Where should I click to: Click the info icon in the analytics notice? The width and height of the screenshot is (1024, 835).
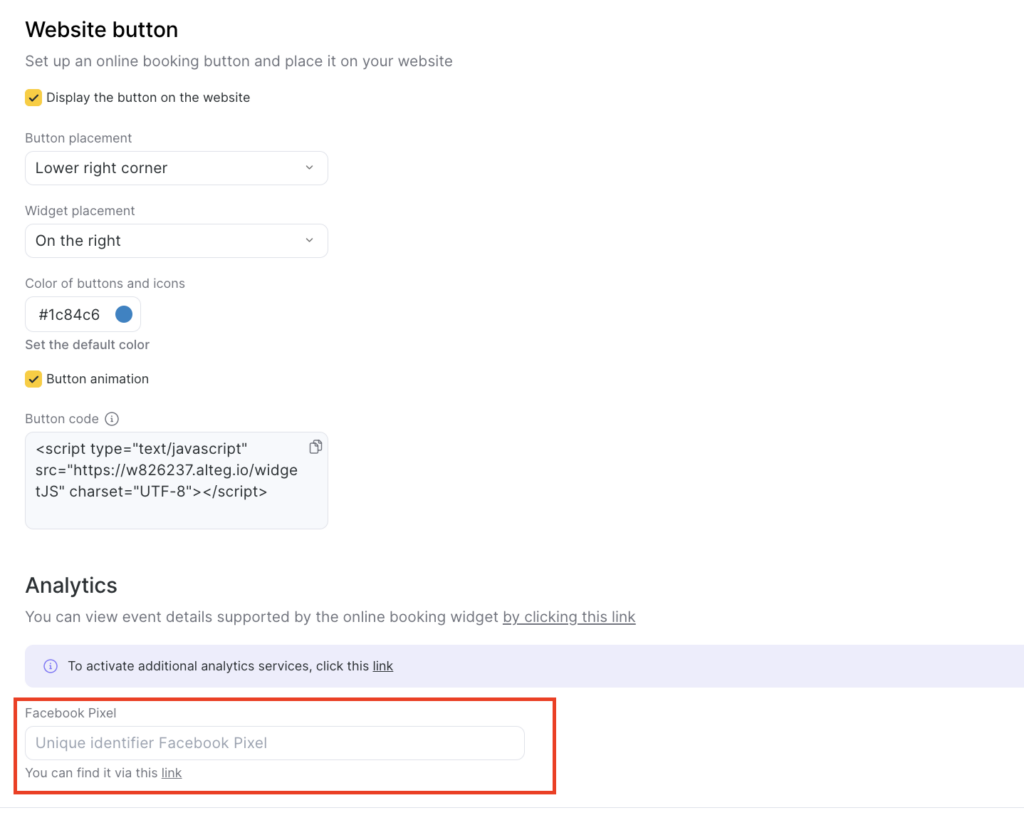pyautogui.click(x=51, y=666)
